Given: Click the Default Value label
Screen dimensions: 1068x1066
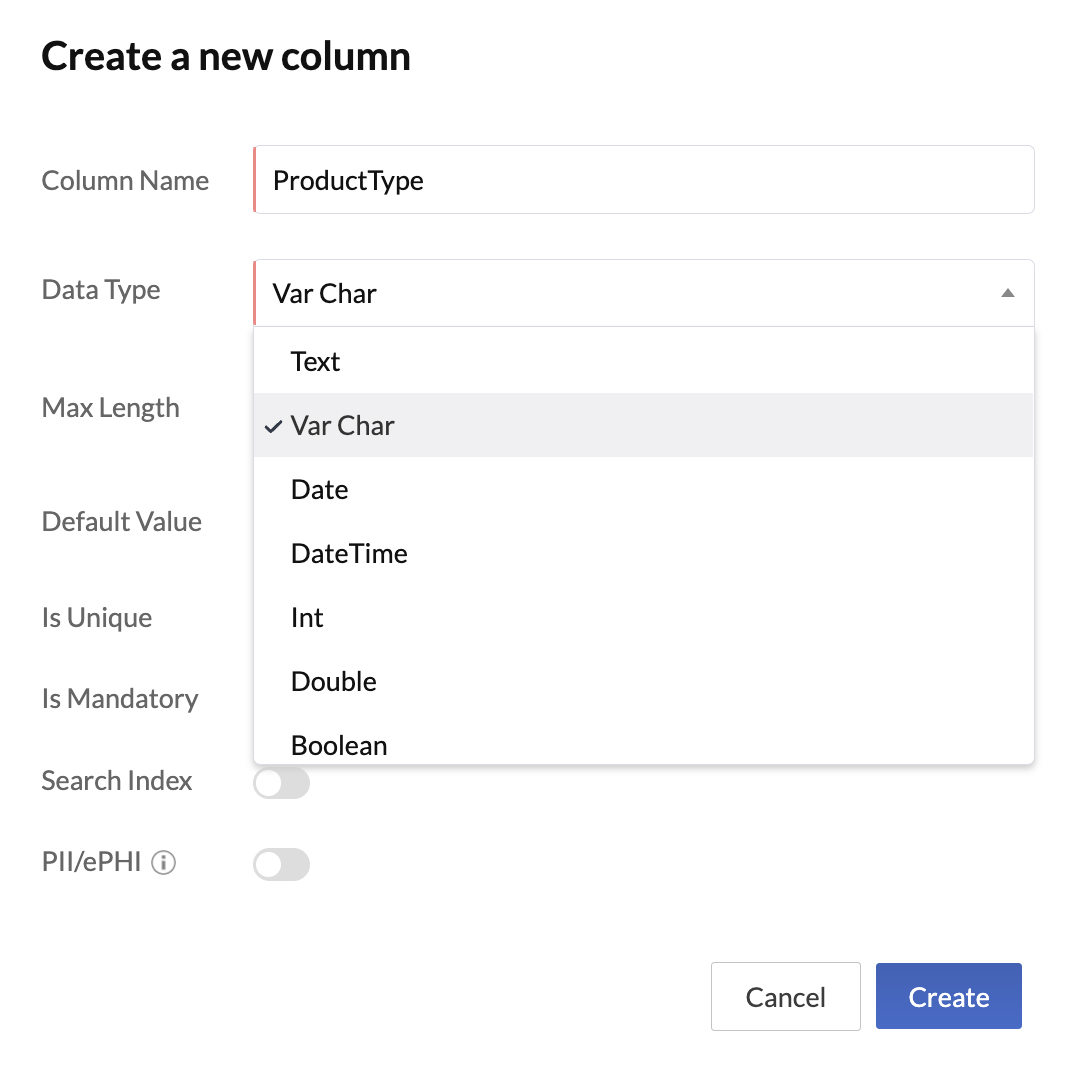Looking at the screenshot, I should (121, 521).
